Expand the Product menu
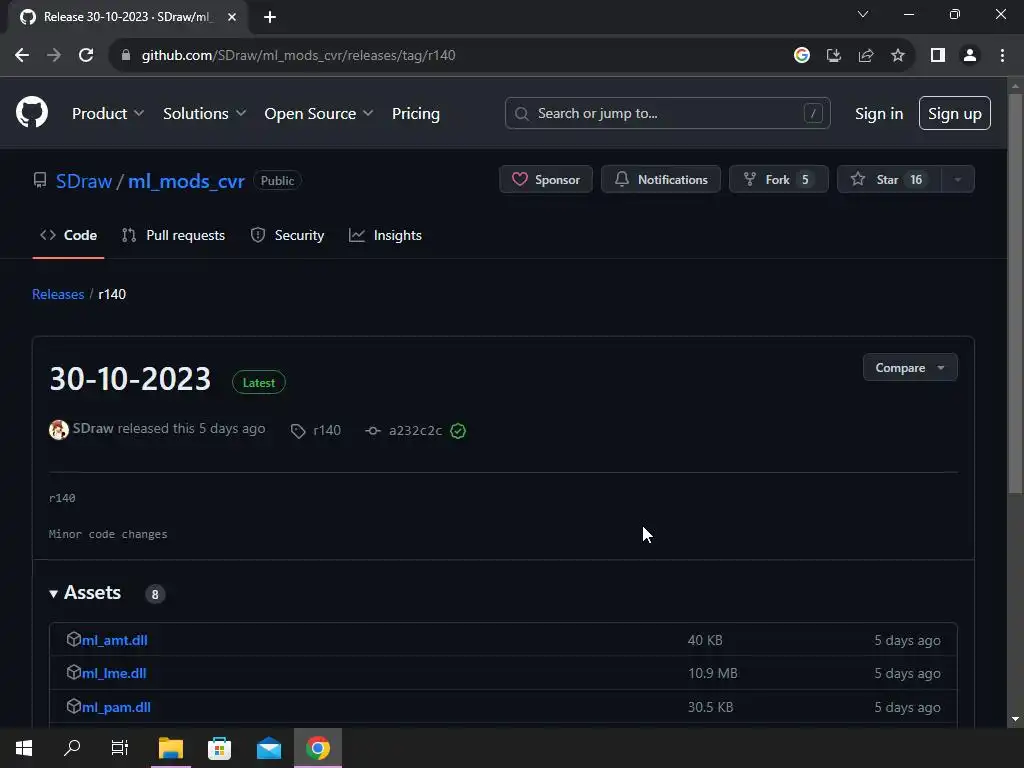 [108, 114]
